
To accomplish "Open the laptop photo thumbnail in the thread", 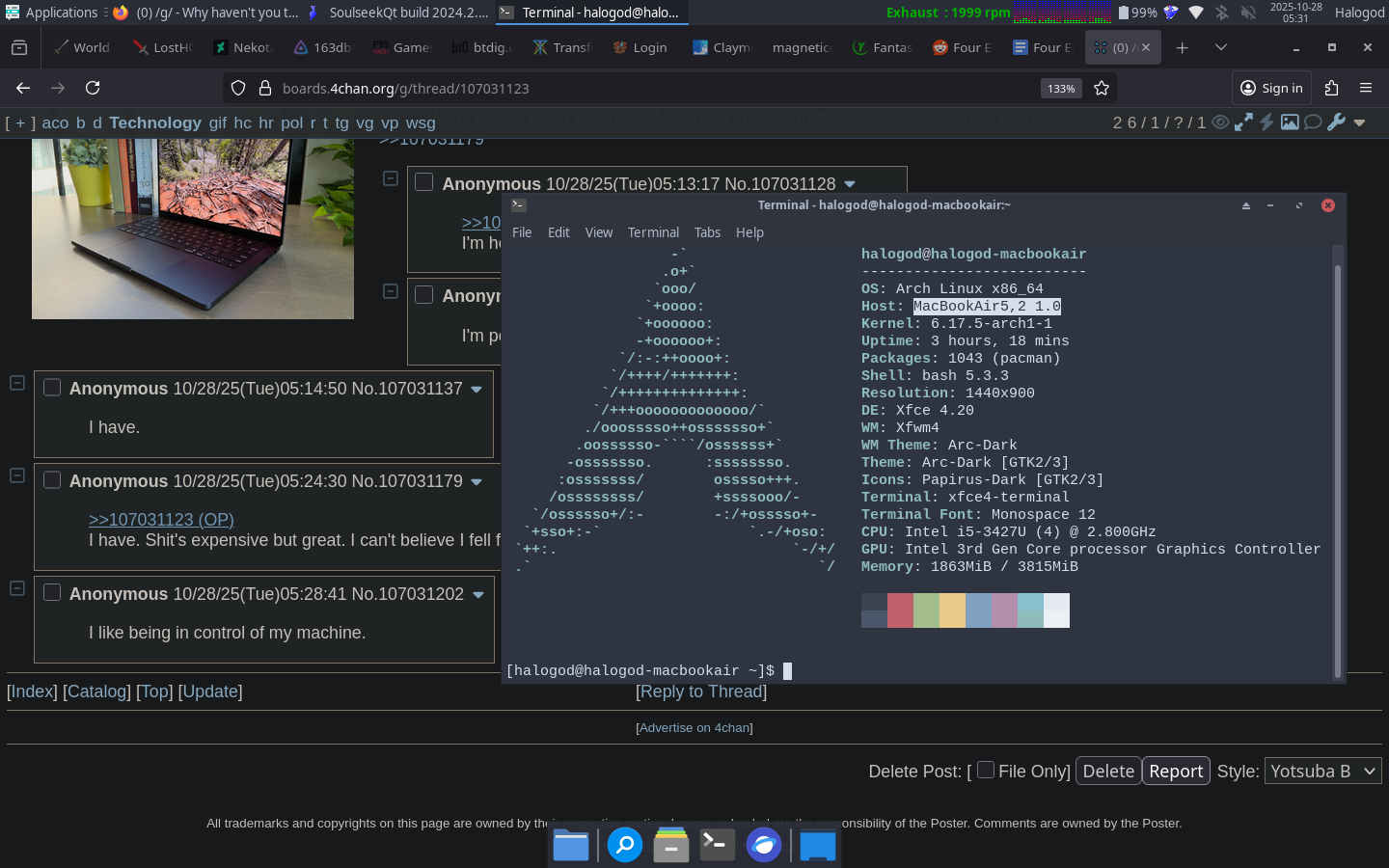I will 193,229.
